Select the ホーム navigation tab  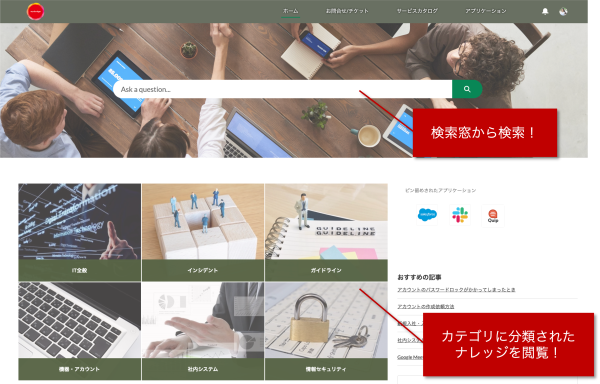click(x=290, y=11)
